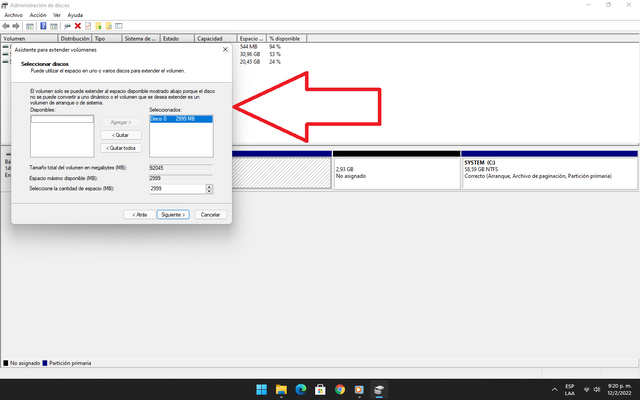Click the Volumen column header
Screen dimensions: 640x400
(x=29, y=38)
